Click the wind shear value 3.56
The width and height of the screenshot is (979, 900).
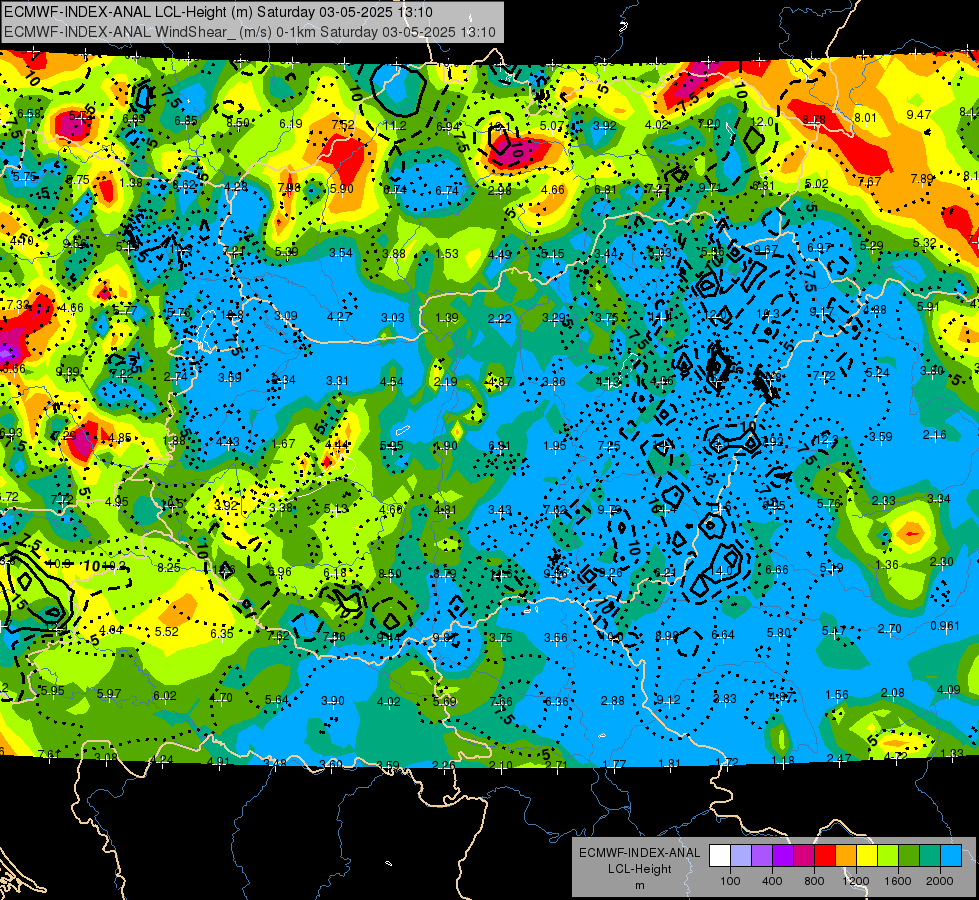tap(556, 638)
